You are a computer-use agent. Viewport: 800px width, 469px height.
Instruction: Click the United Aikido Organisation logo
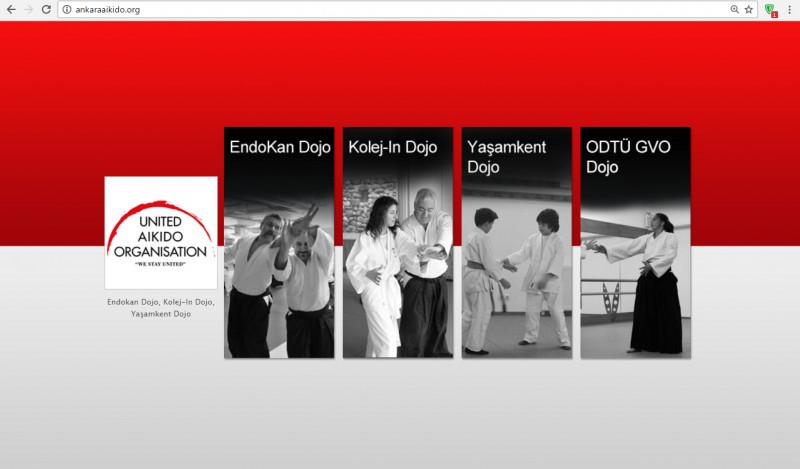pyautogui.click(x=161, y=233)
